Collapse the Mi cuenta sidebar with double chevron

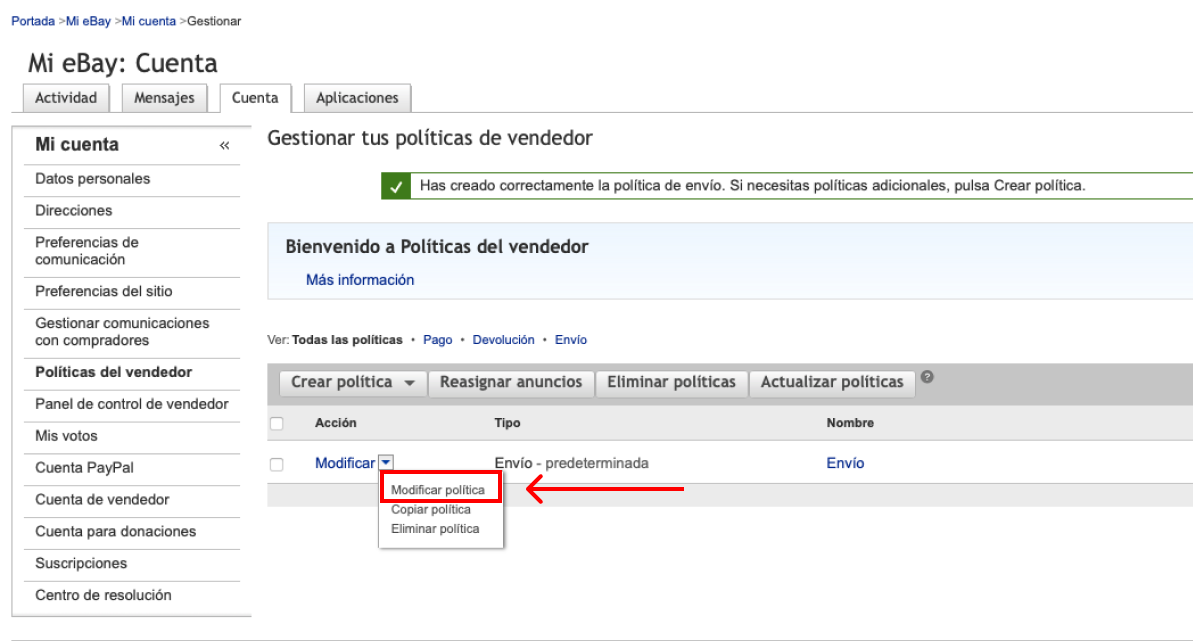(224, 145)
